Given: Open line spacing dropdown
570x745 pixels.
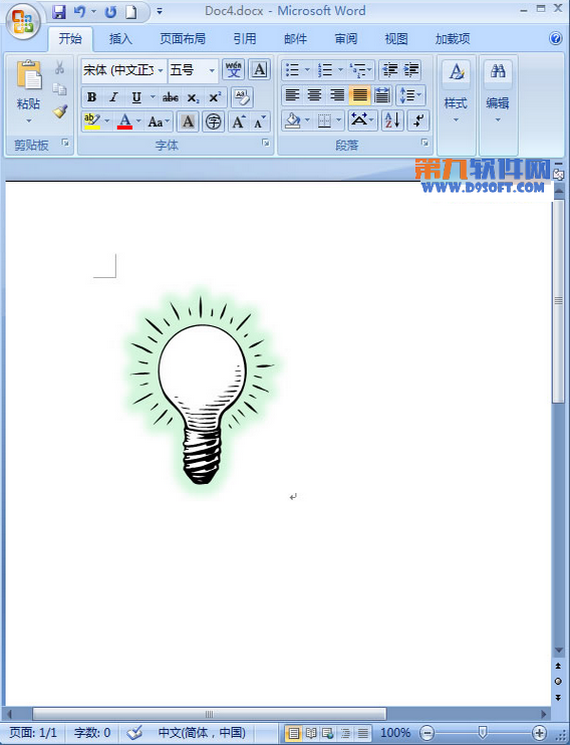Looking at the screenshot, I should pyautogui.click(x=411, y=95).
